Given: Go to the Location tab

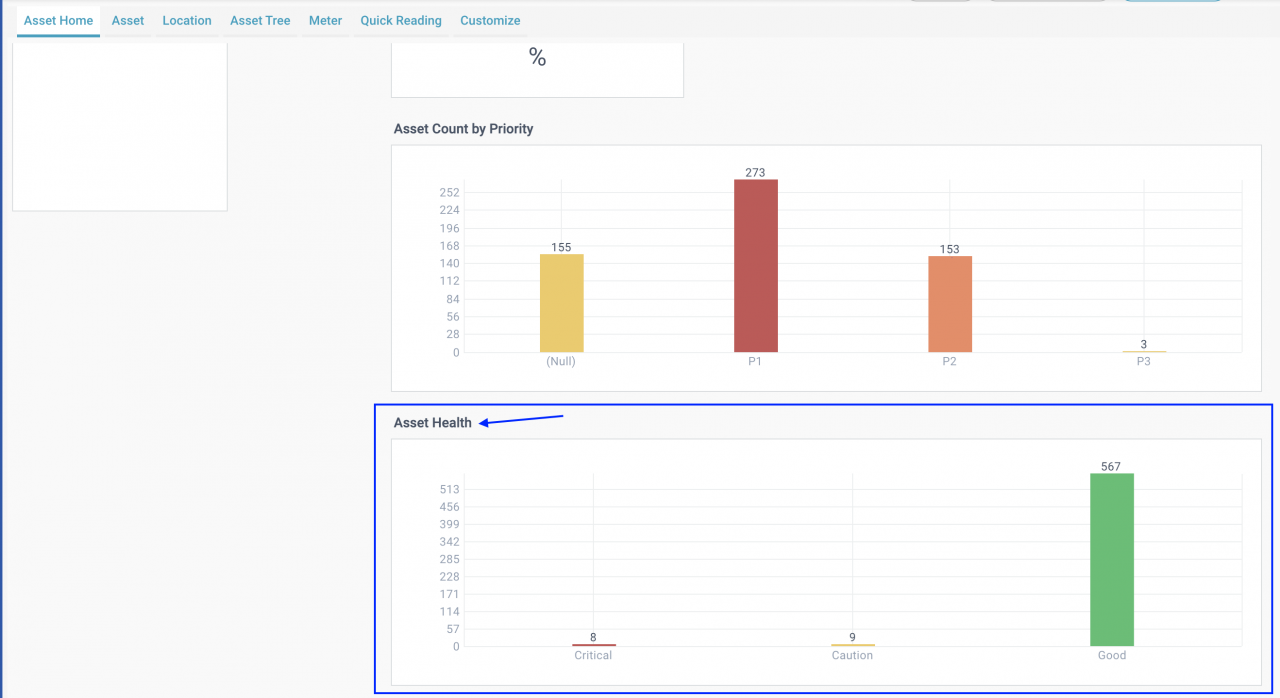Looking at the screenshot, I should click(x=187, y=20).
